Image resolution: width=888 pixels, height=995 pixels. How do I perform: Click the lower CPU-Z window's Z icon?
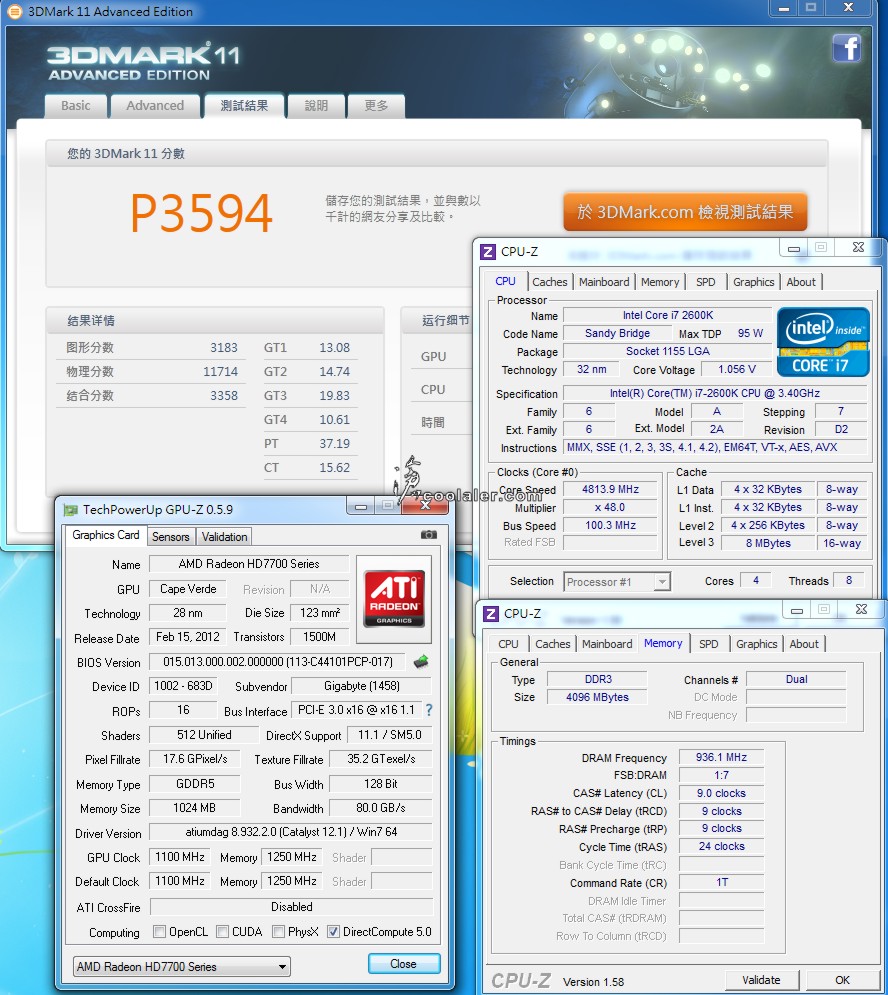point(491,614)
